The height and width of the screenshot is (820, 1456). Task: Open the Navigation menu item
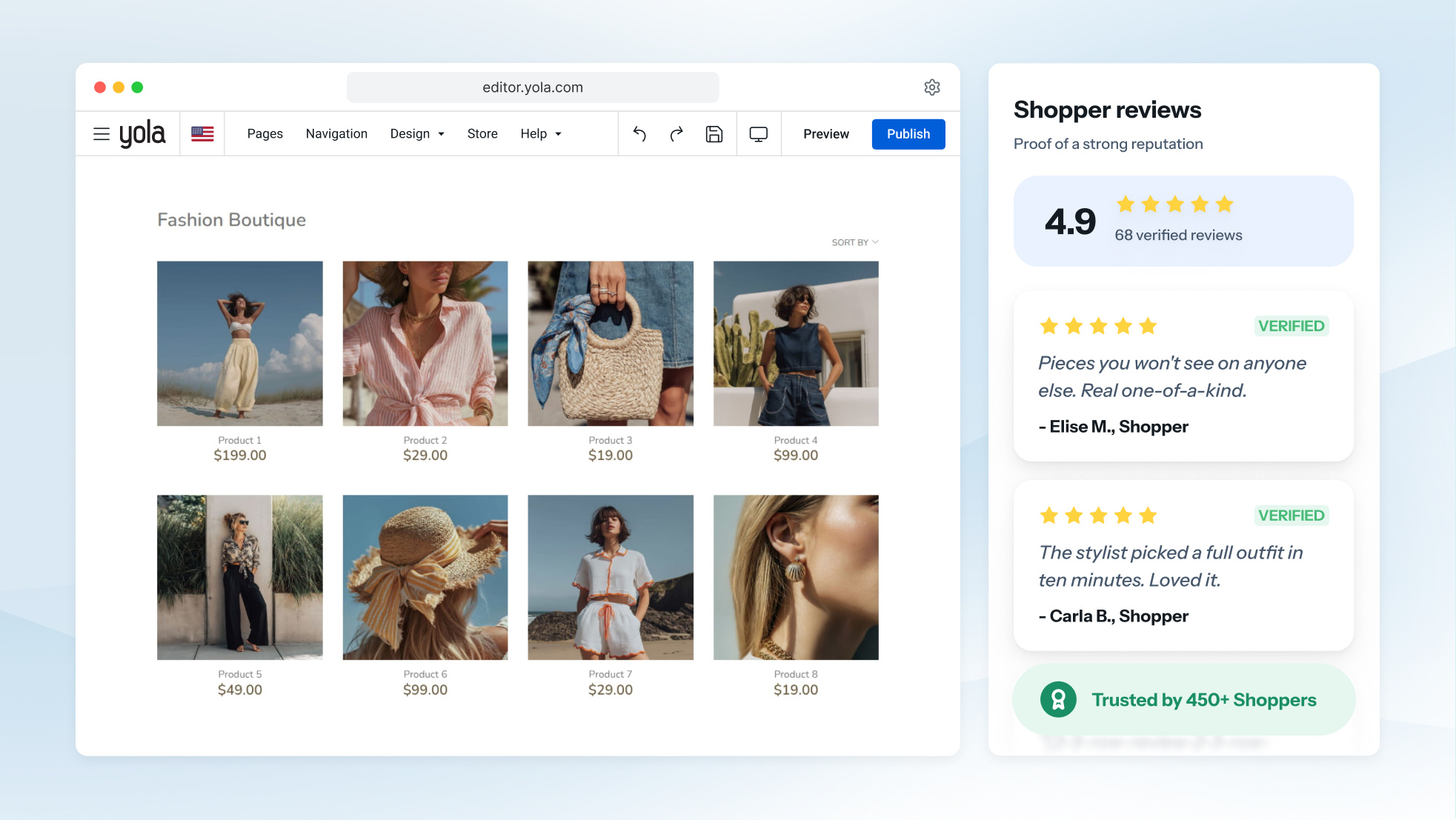pos(336,134)
